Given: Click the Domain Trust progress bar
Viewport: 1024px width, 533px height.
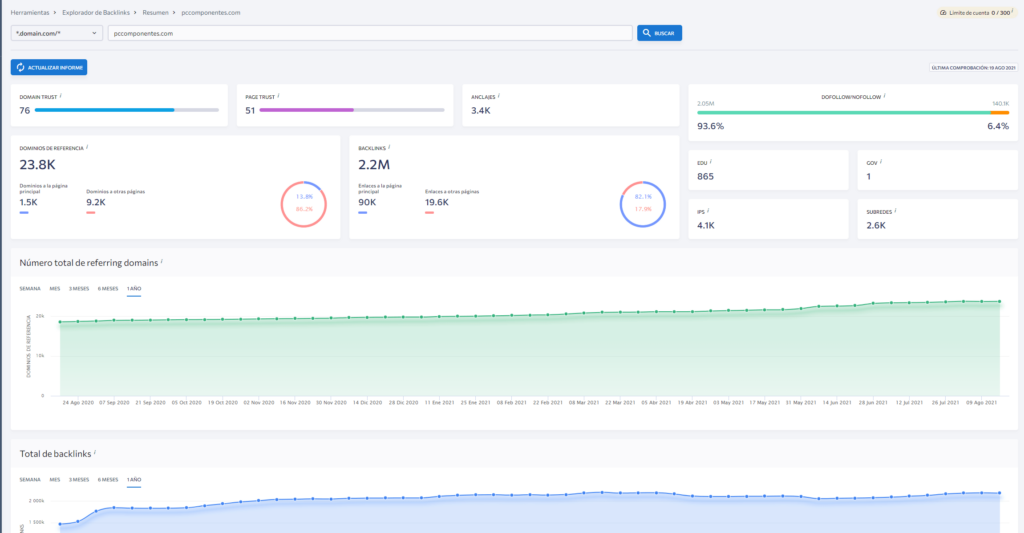Looking at the screenshot, I should click(127, 110).
